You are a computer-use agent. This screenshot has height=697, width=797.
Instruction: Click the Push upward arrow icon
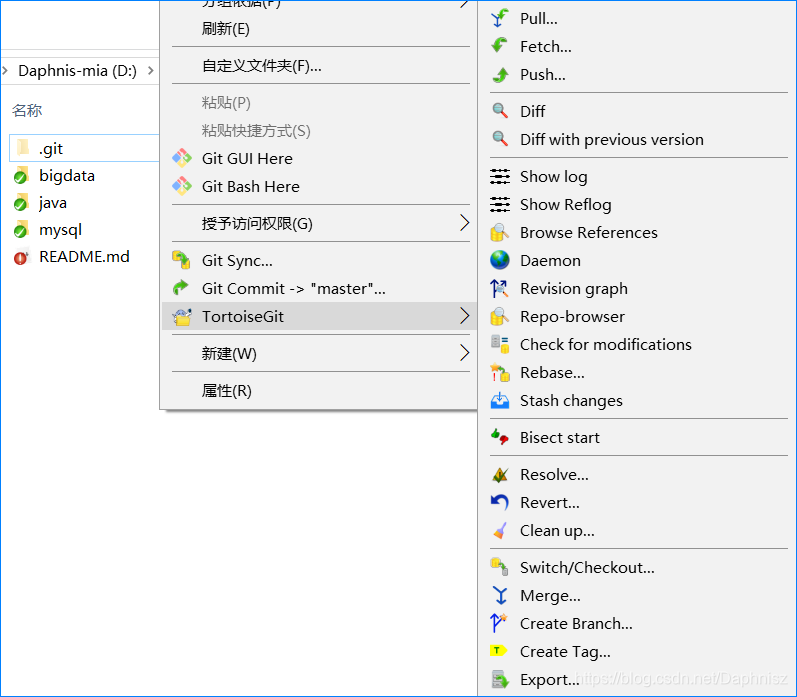tap(500, 75)
